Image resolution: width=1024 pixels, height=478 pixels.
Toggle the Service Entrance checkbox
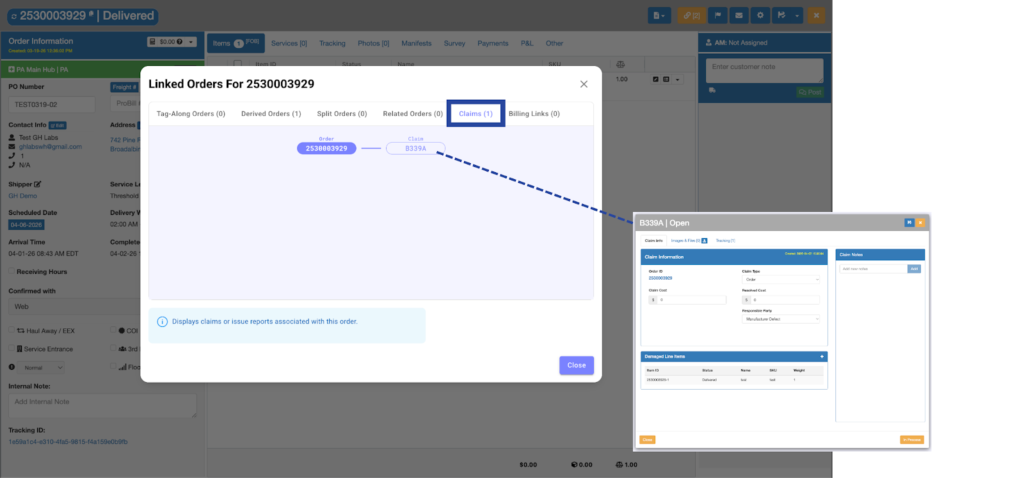click(x=12, y=348)
